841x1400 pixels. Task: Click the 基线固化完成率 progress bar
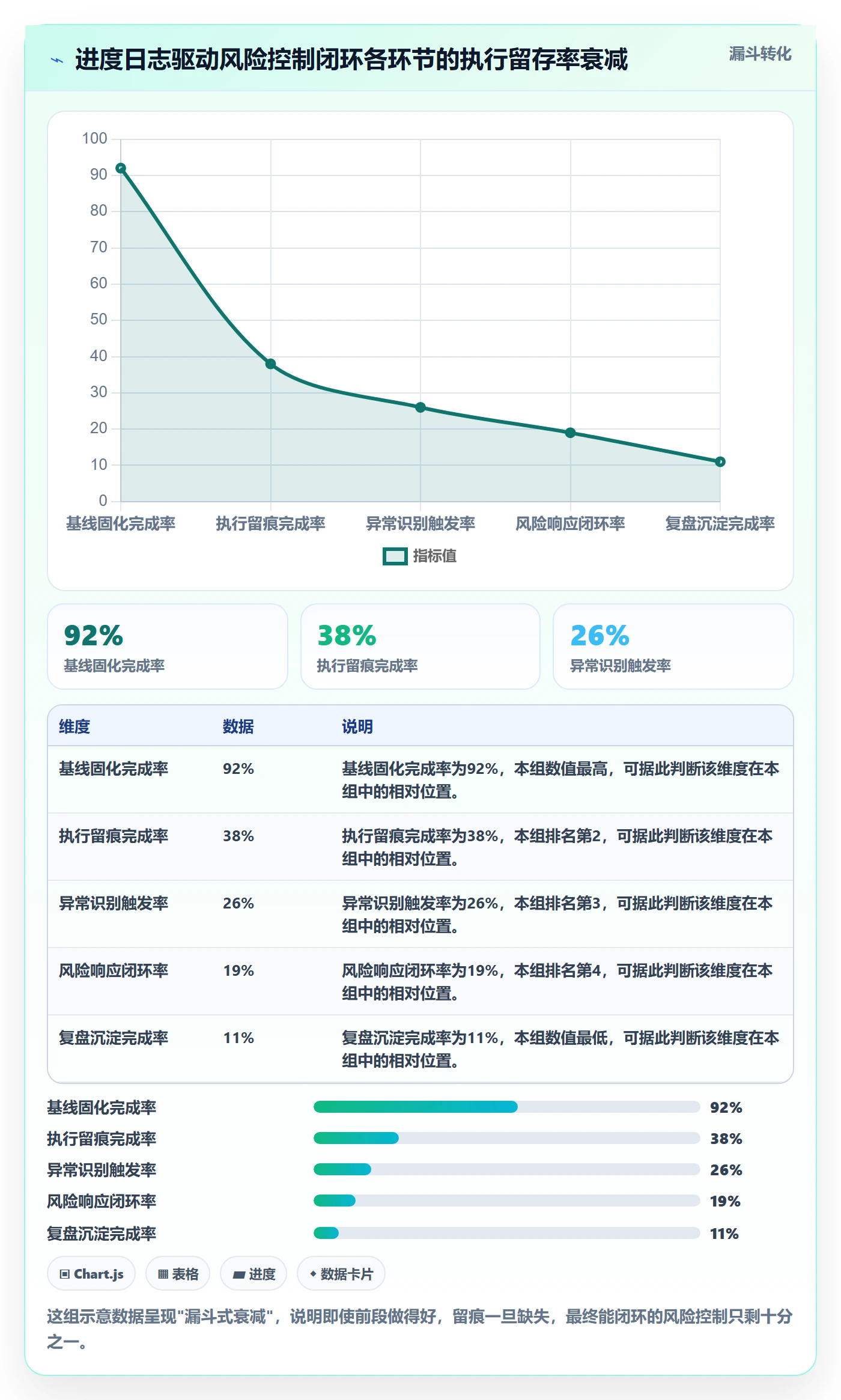pyautogui.click(x=507, y=1107)
